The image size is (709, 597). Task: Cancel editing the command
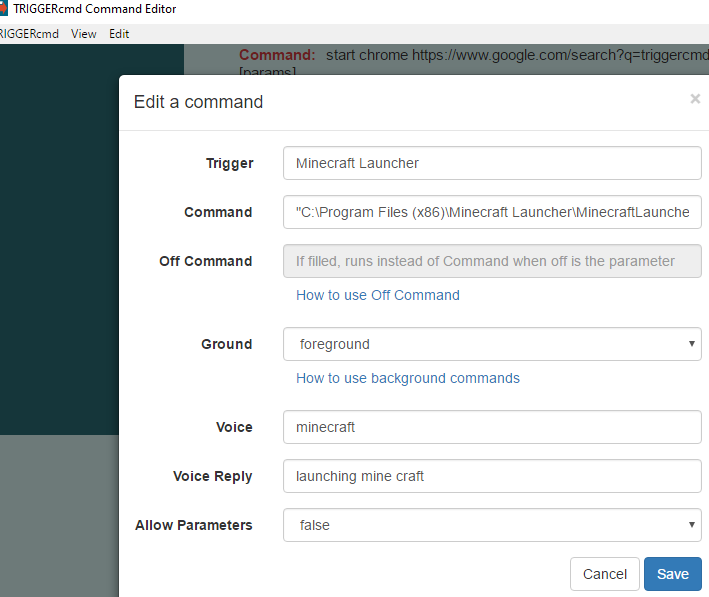[x=605, y=574]
